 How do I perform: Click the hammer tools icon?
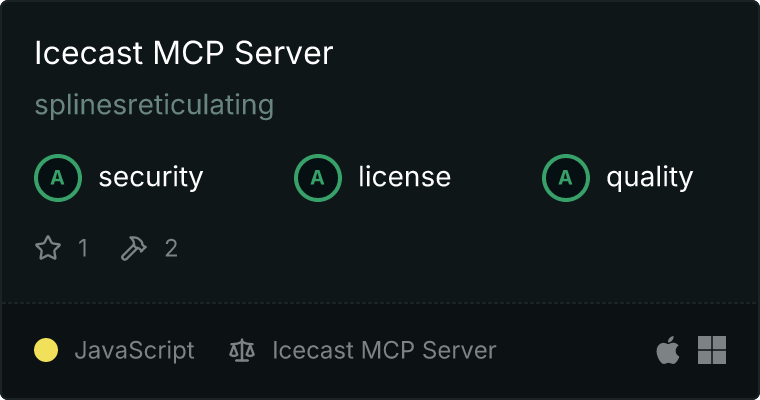[133, 248]
